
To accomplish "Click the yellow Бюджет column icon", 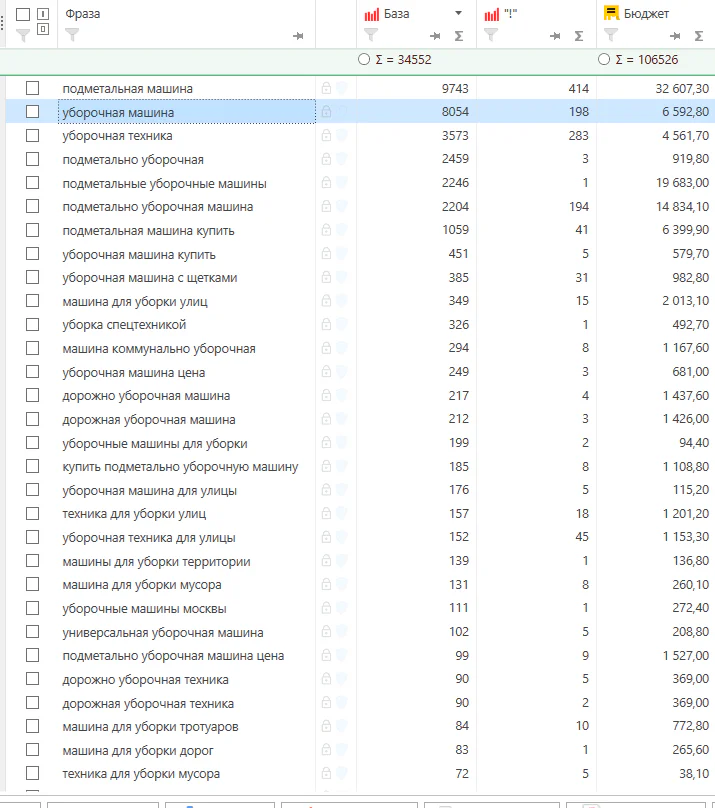I will [611, 13].
